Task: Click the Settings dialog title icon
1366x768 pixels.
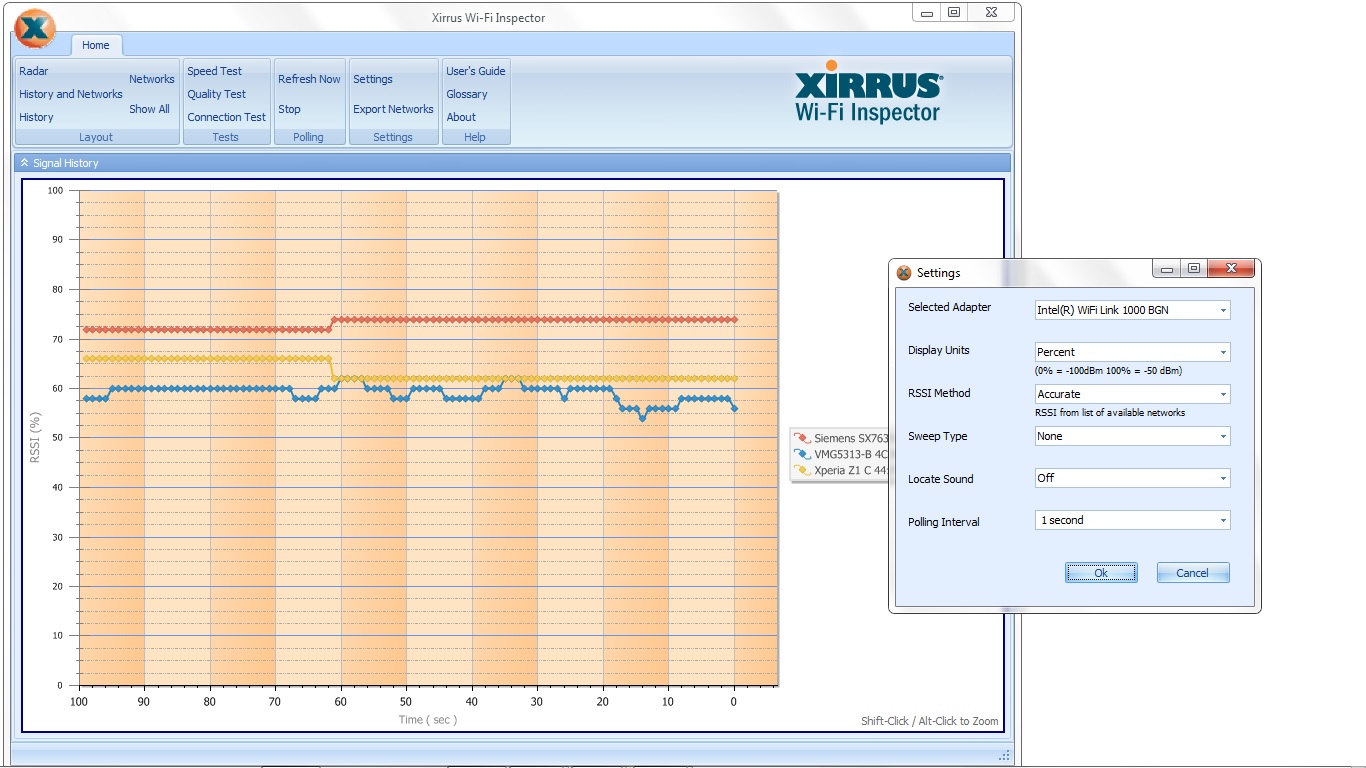Action: (904, 273)
